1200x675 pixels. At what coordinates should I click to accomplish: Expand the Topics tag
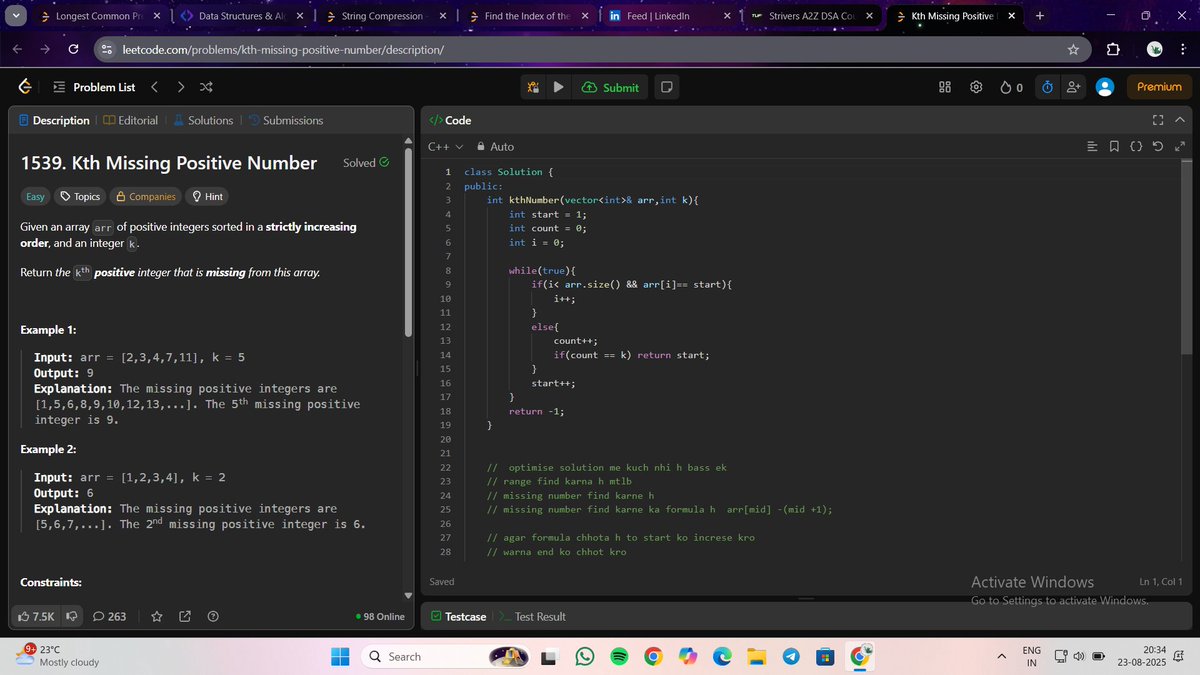click(x=80, y=197)
